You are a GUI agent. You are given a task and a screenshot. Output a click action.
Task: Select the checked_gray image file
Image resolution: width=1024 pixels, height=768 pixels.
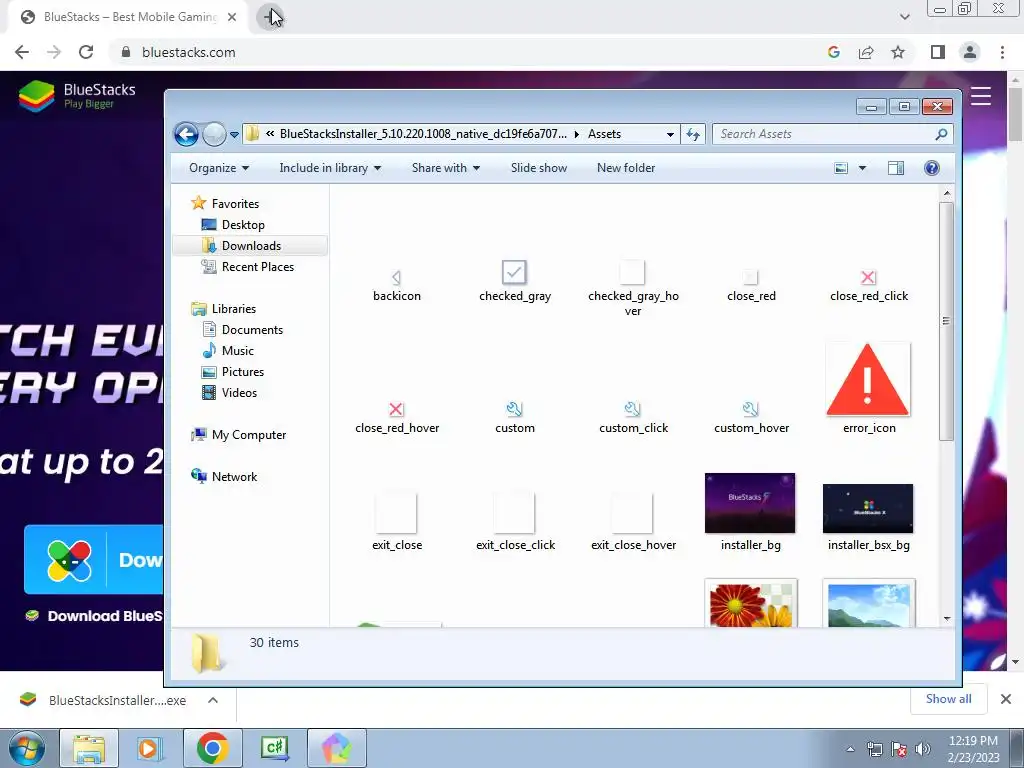[515, 281]
